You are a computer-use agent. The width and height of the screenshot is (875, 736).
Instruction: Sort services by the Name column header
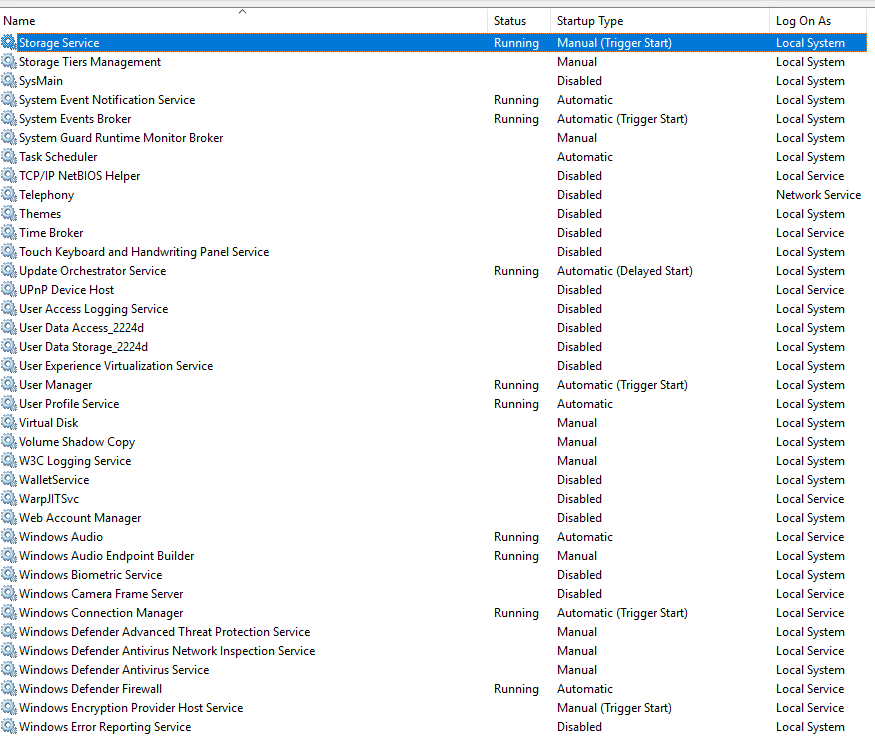point(243,21)
